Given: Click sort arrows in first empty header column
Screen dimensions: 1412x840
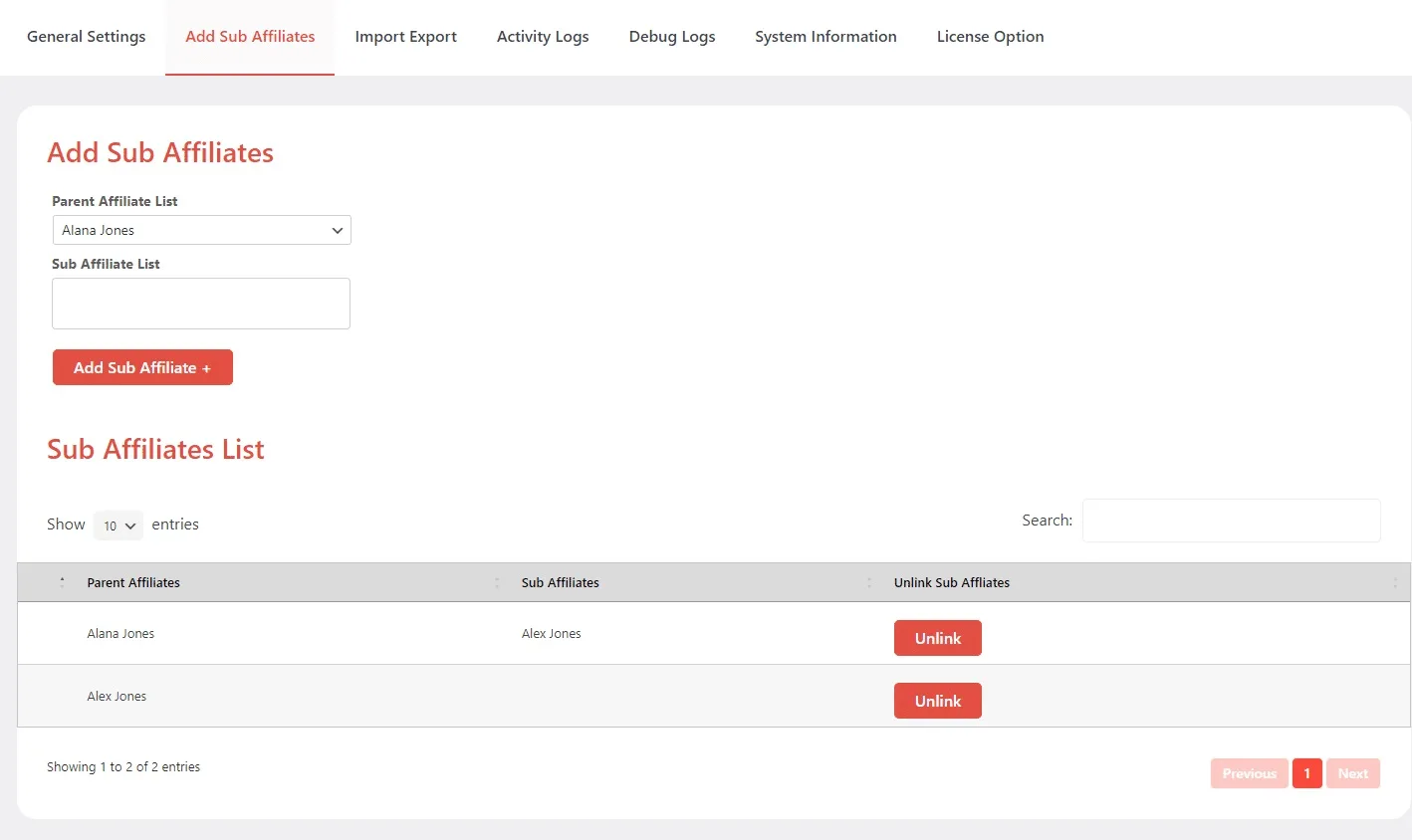Looking at the screenshot, I should pyautogui.click(x=61, y=582).
